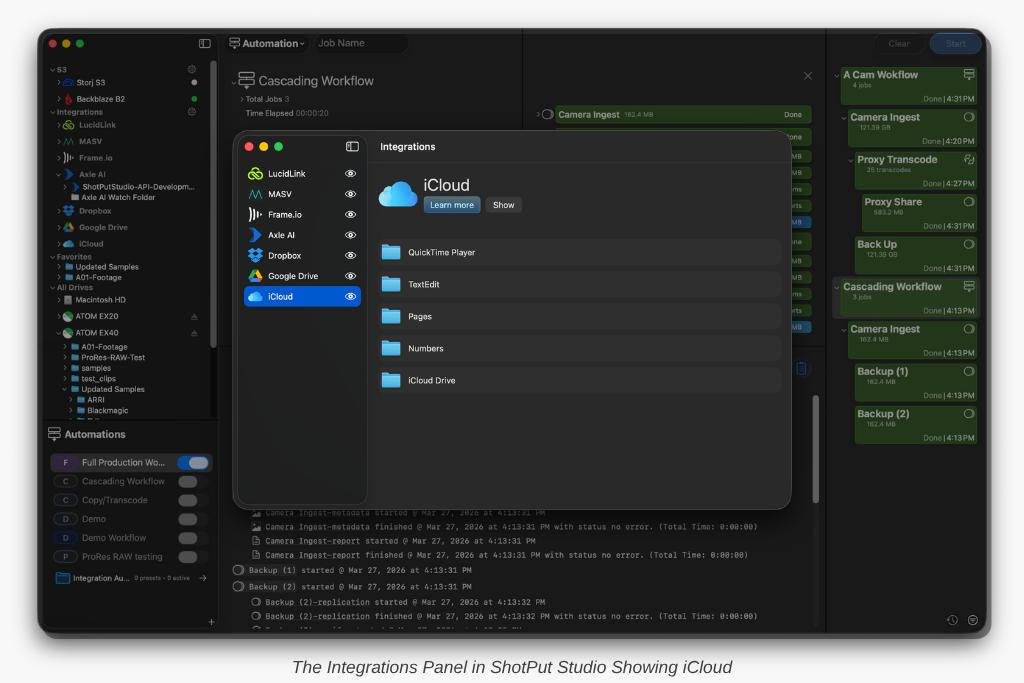Click the Learn more button
Viewport: 1024px width, 683px height.
pyautogui.click(x=452, y=205)
